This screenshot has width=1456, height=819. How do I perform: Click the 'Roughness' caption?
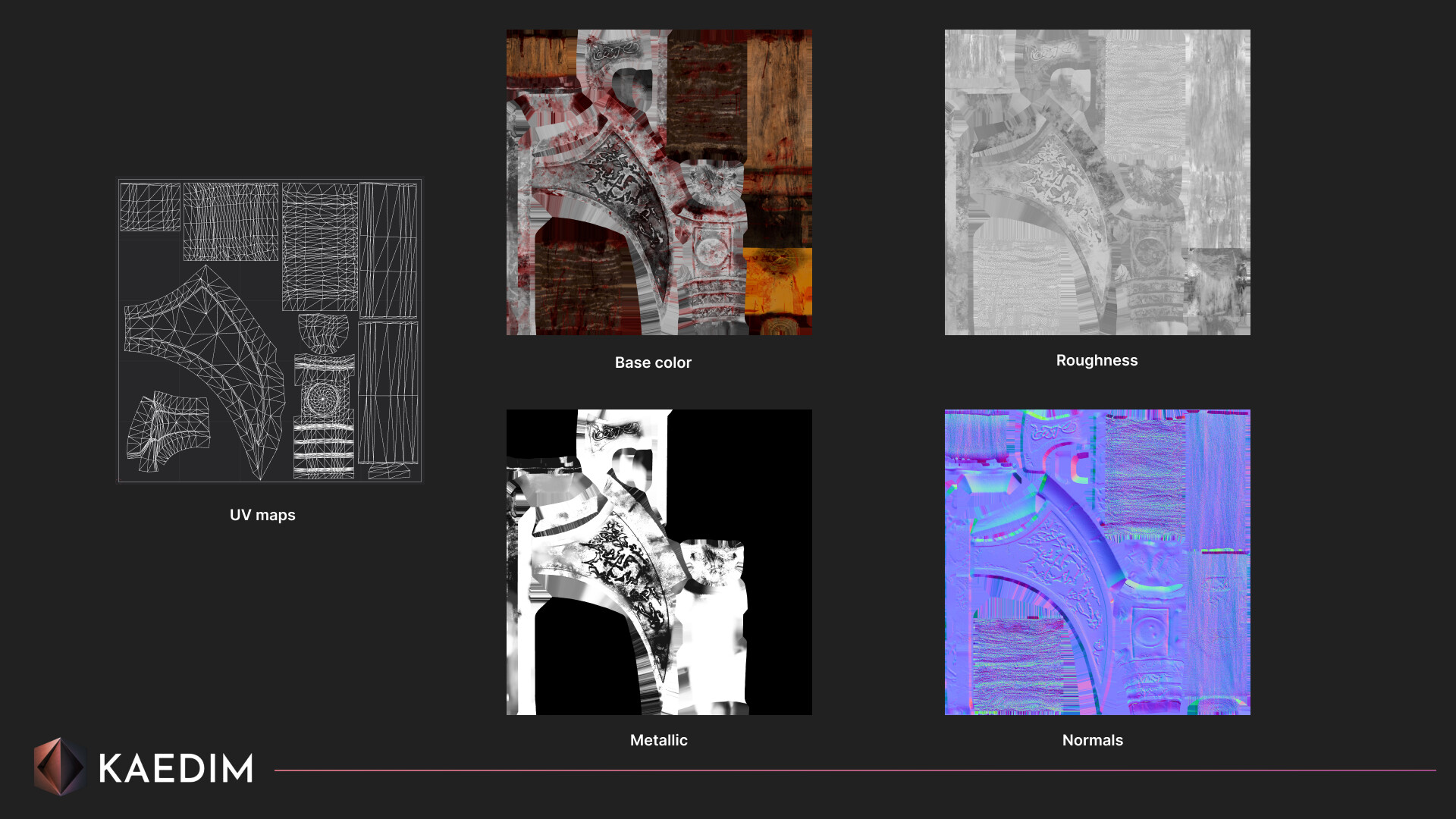pyautogui.click(x=1096, y=360)
